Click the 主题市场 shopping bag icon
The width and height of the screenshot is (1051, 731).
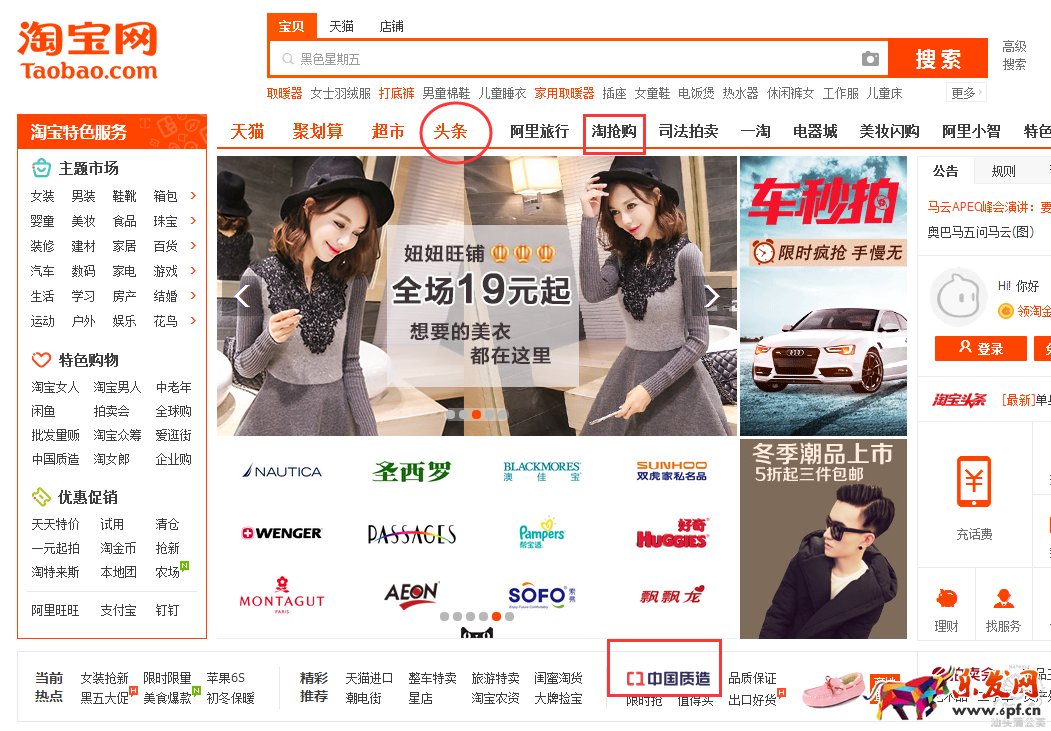[x=41, y=168]
